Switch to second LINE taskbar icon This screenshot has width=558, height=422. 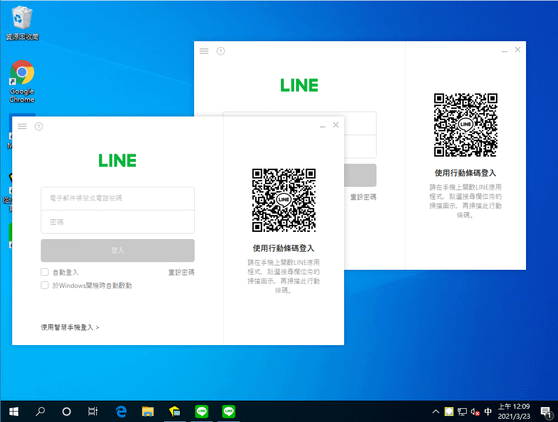[x=228, y=412]
